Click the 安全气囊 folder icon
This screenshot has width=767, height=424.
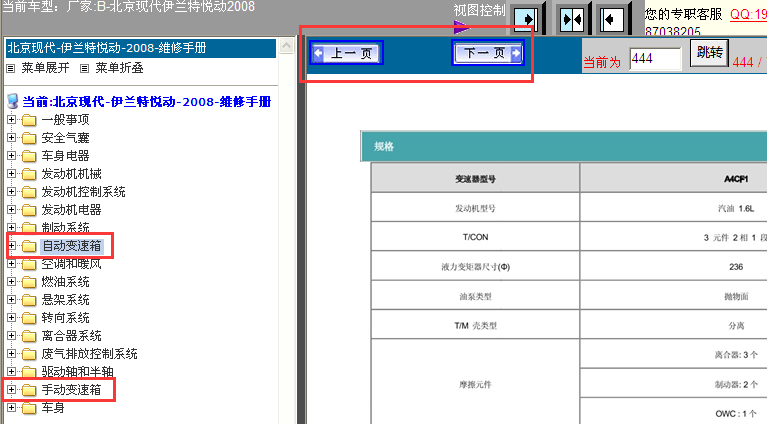click(29, 138)
